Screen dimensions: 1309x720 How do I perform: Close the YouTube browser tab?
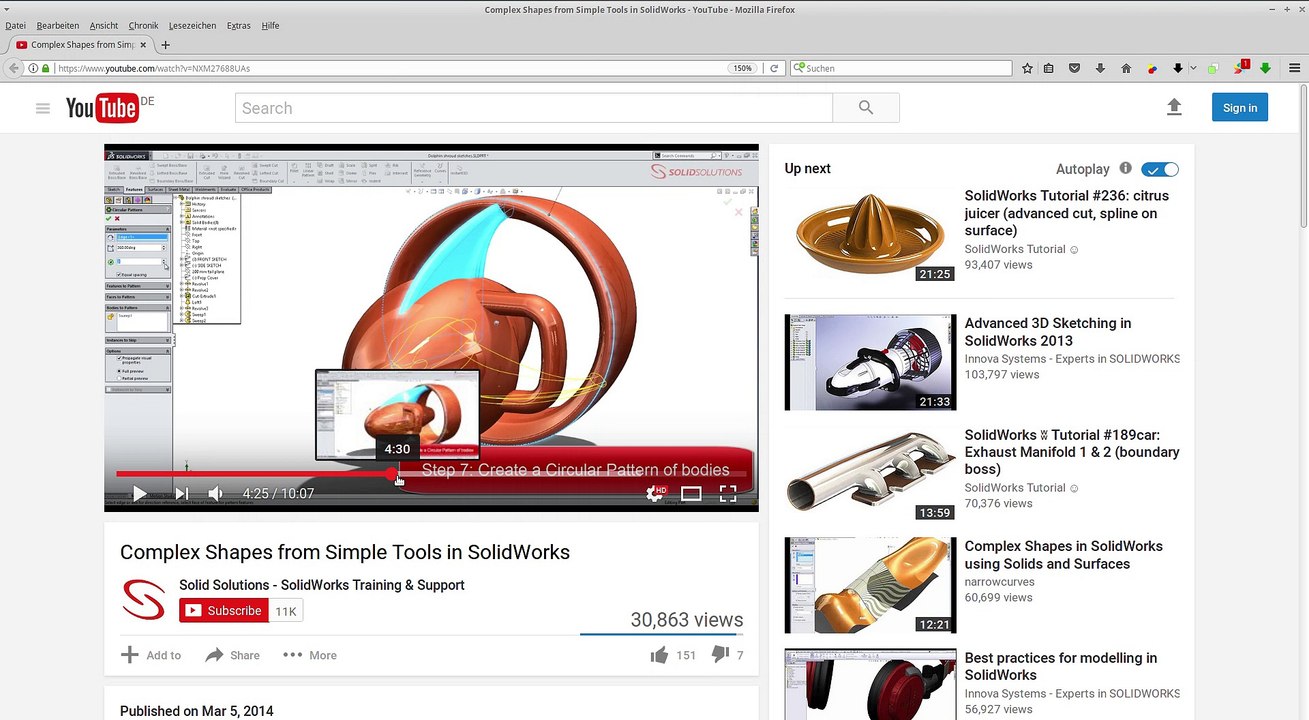[x=143, y=45]
